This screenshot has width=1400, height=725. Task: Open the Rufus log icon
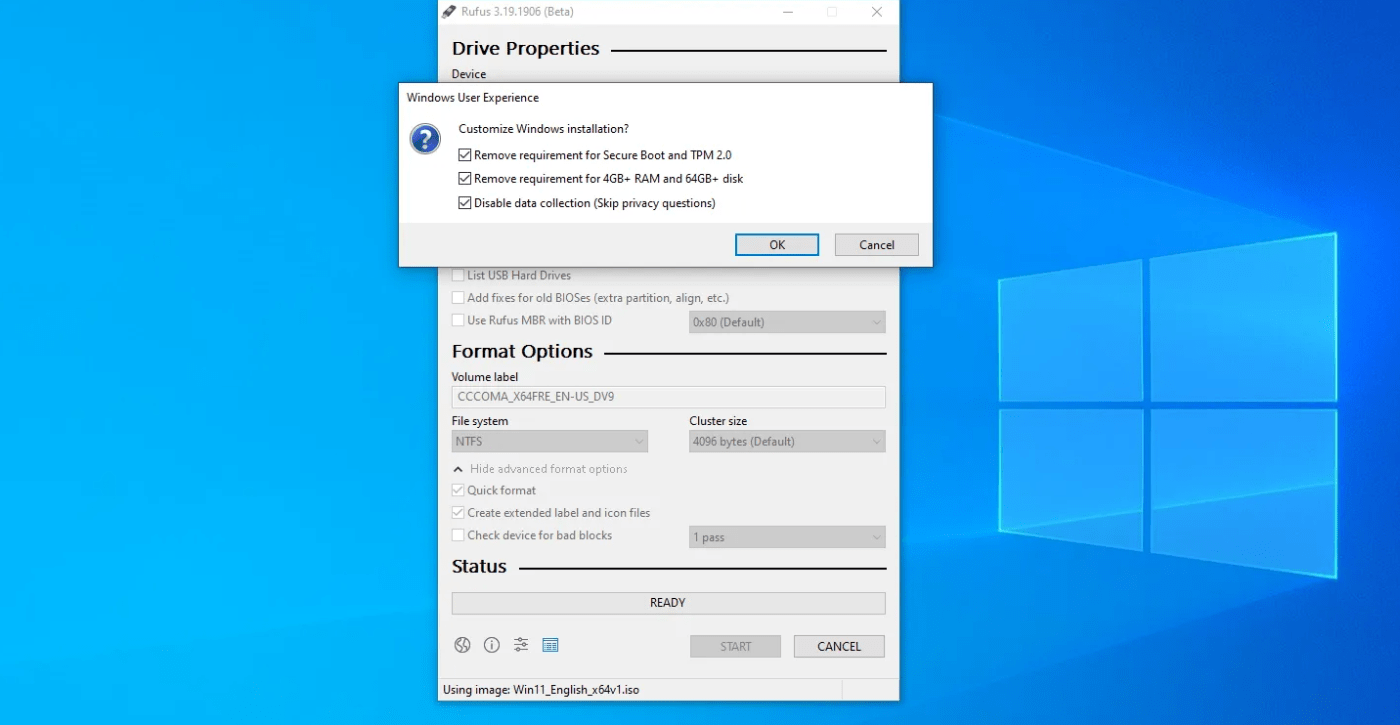550,645
